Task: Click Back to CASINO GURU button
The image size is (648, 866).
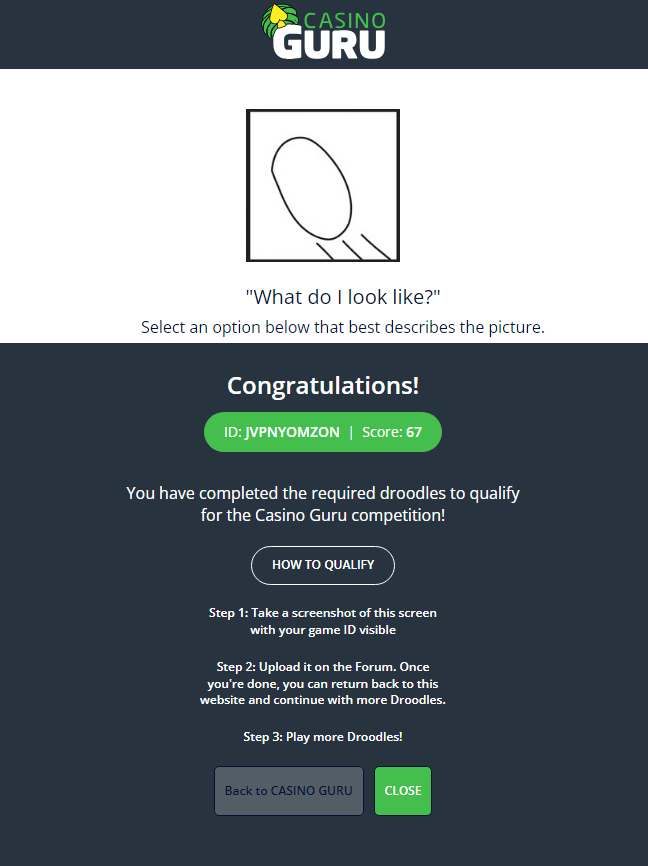Action: [x=289, y=791]
